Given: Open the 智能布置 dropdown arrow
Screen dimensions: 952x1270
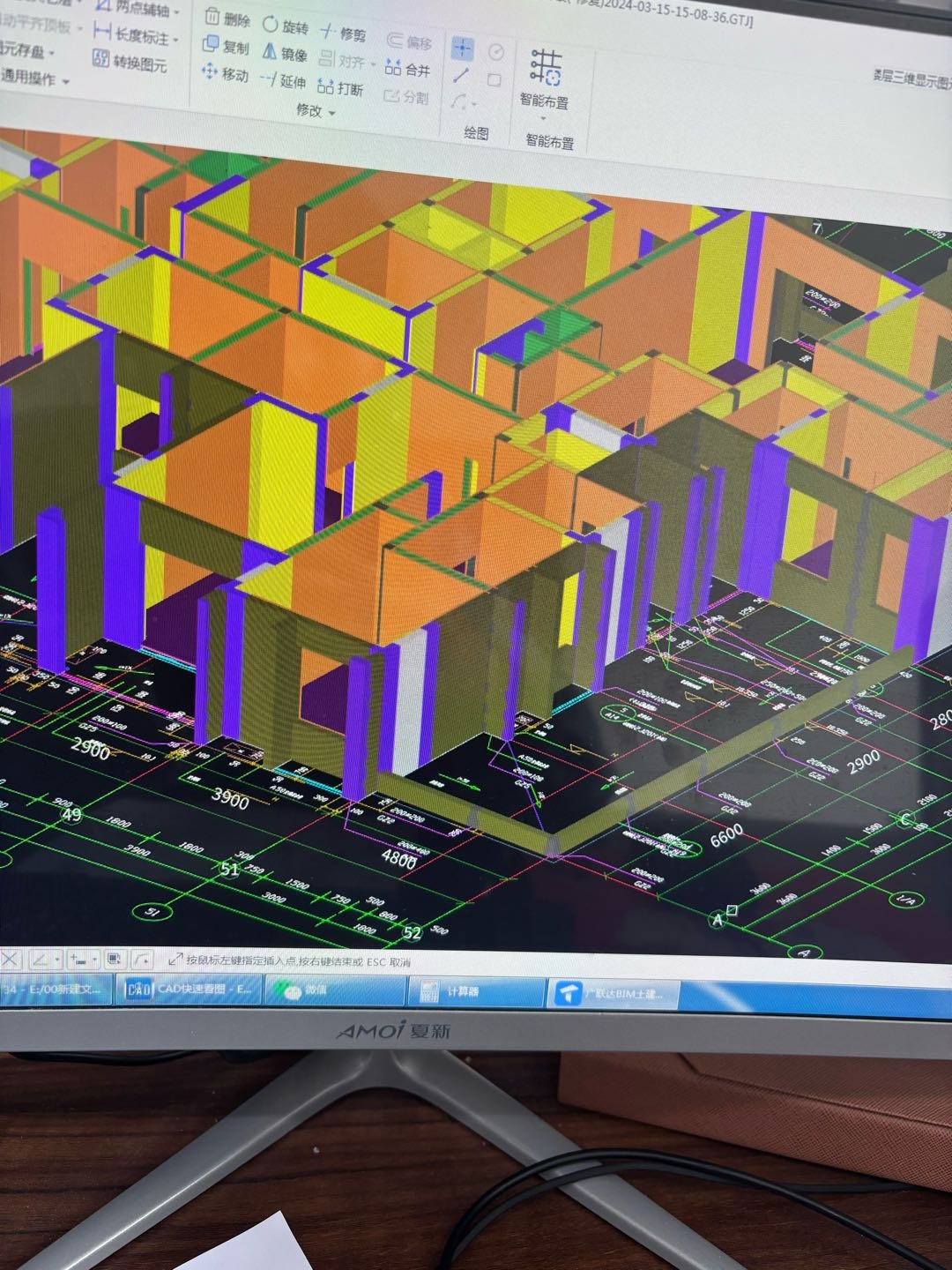Looking at the screenshot, I should [x=543, y=118].
